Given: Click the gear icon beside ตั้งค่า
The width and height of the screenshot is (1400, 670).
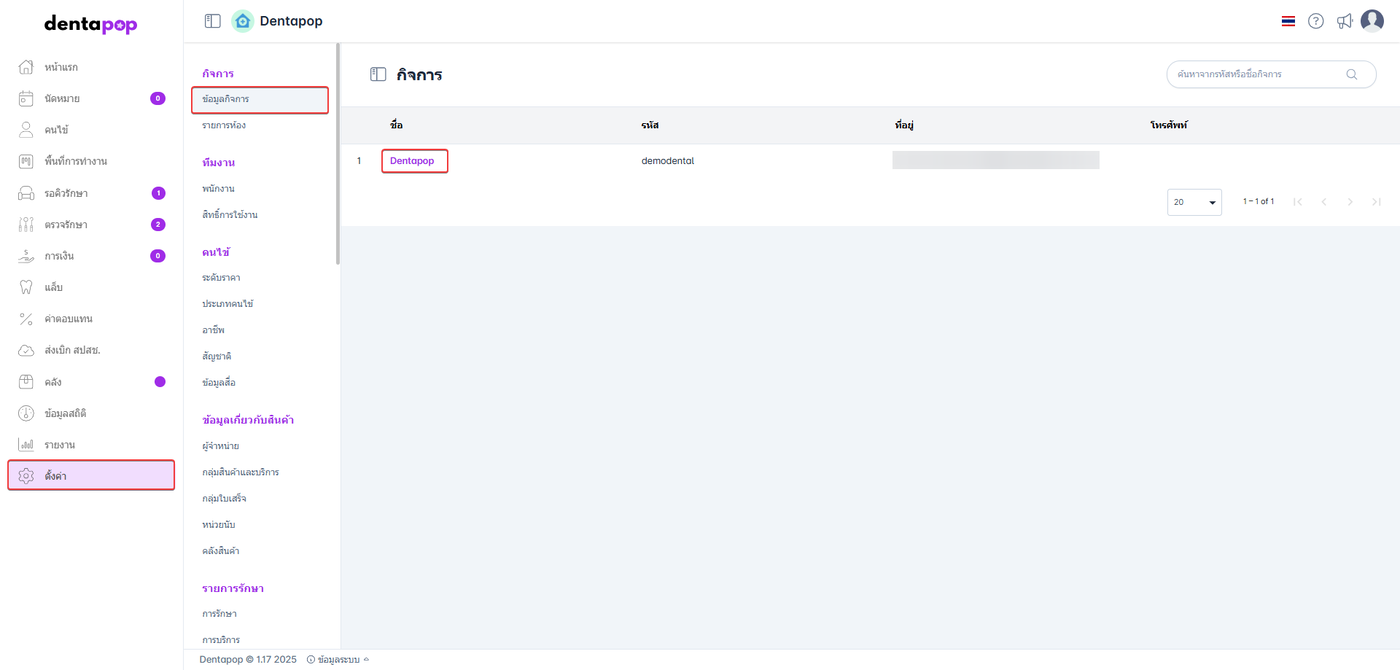Looking at the screenshot, I should pos(27,476).
